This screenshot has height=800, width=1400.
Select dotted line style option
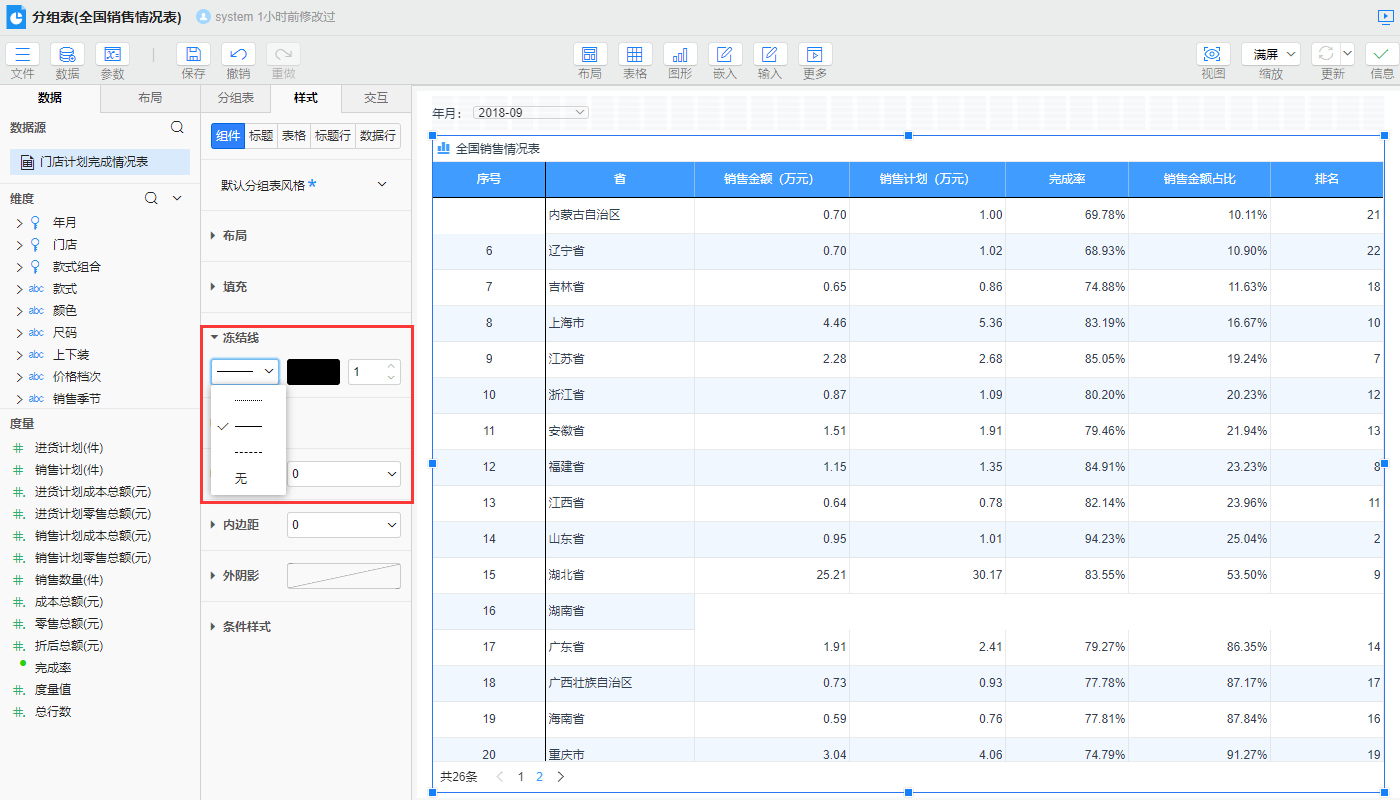[248, 400]
